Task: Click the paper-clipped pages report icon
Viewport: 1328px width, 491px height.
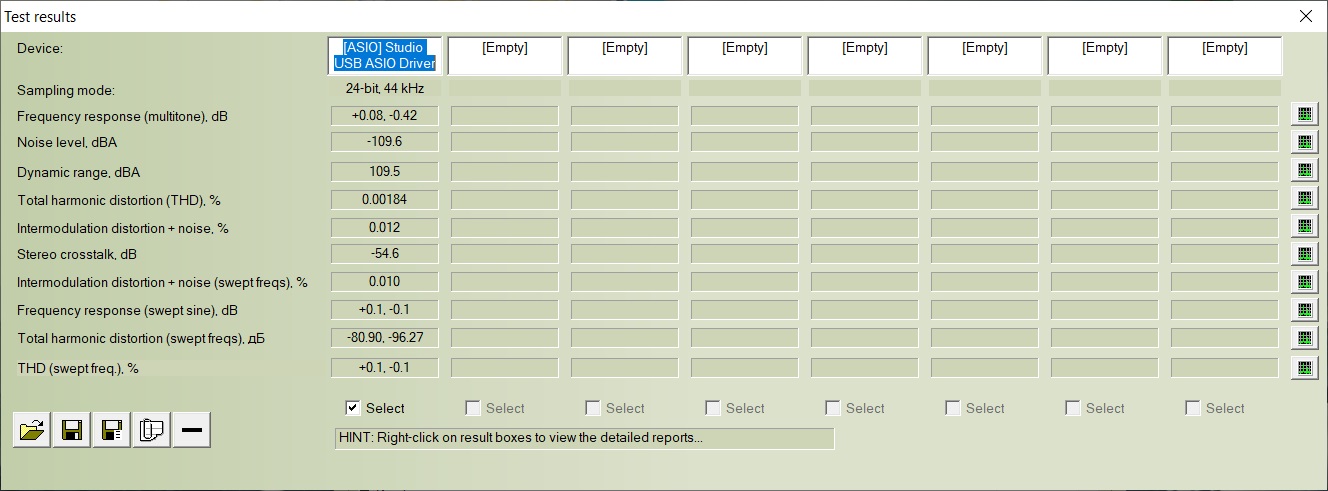Action: 152,430
